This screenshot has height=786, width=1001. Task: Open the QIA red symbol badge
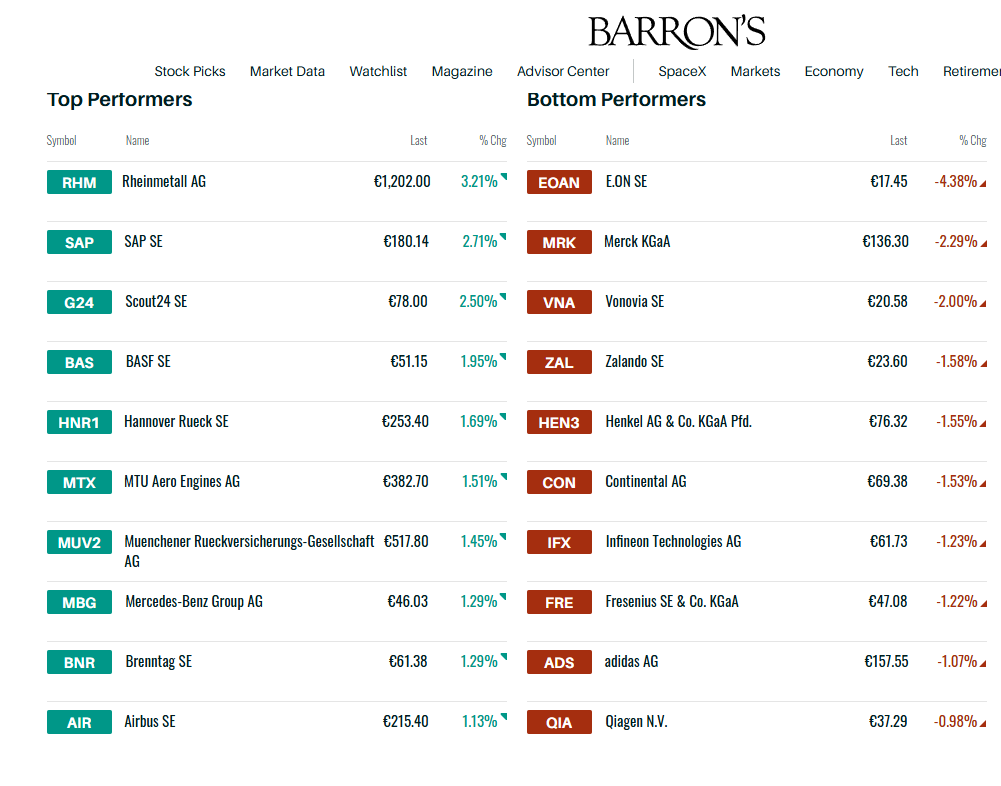(x=559, y=722)
